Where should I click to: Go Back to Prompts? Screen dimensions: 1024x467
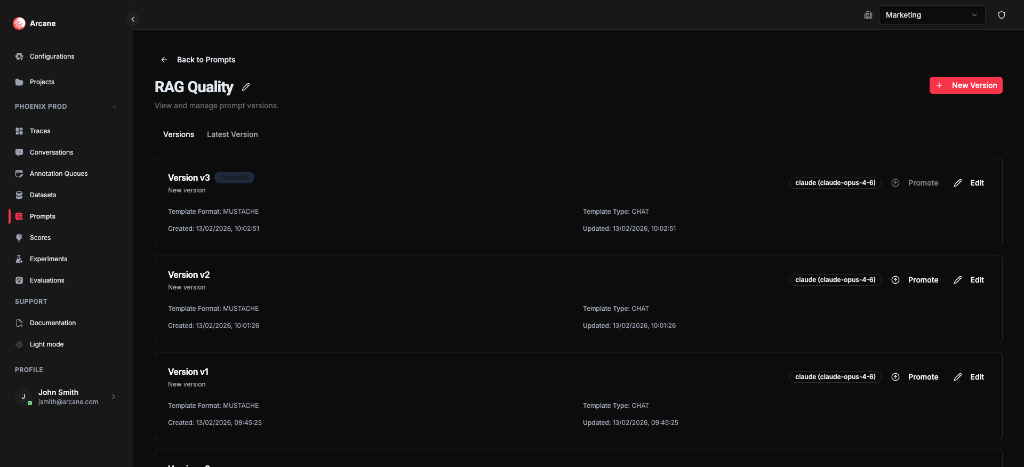click(x=198, y=60)
